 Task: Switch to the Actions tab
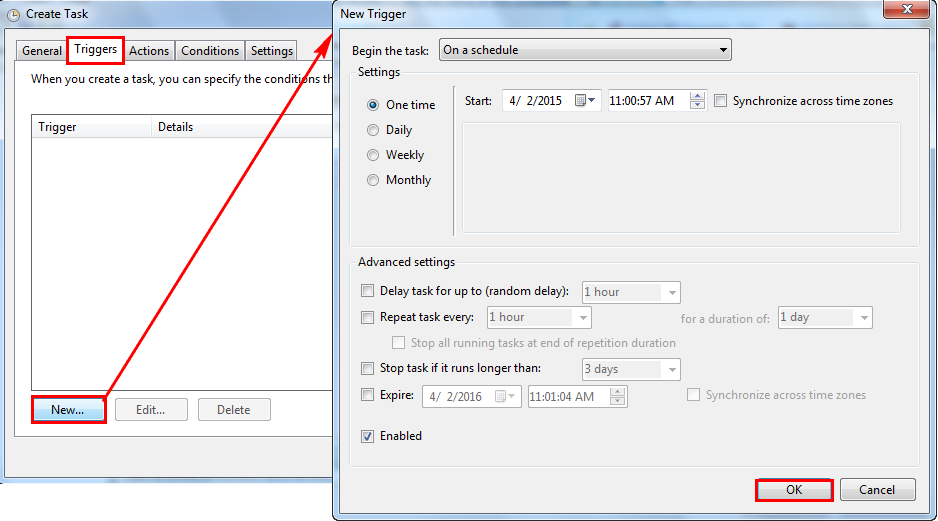point(149,51)
